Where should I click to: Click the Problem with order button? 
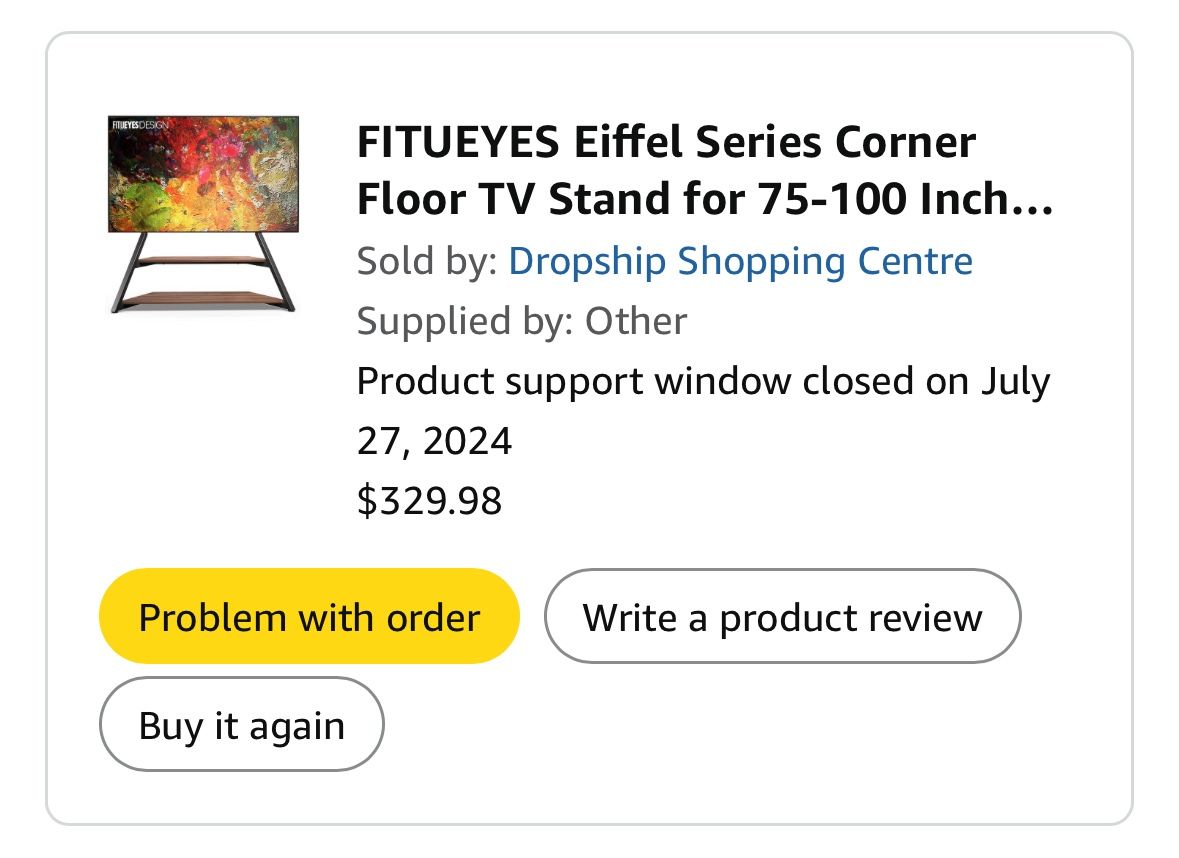(309, 616)
